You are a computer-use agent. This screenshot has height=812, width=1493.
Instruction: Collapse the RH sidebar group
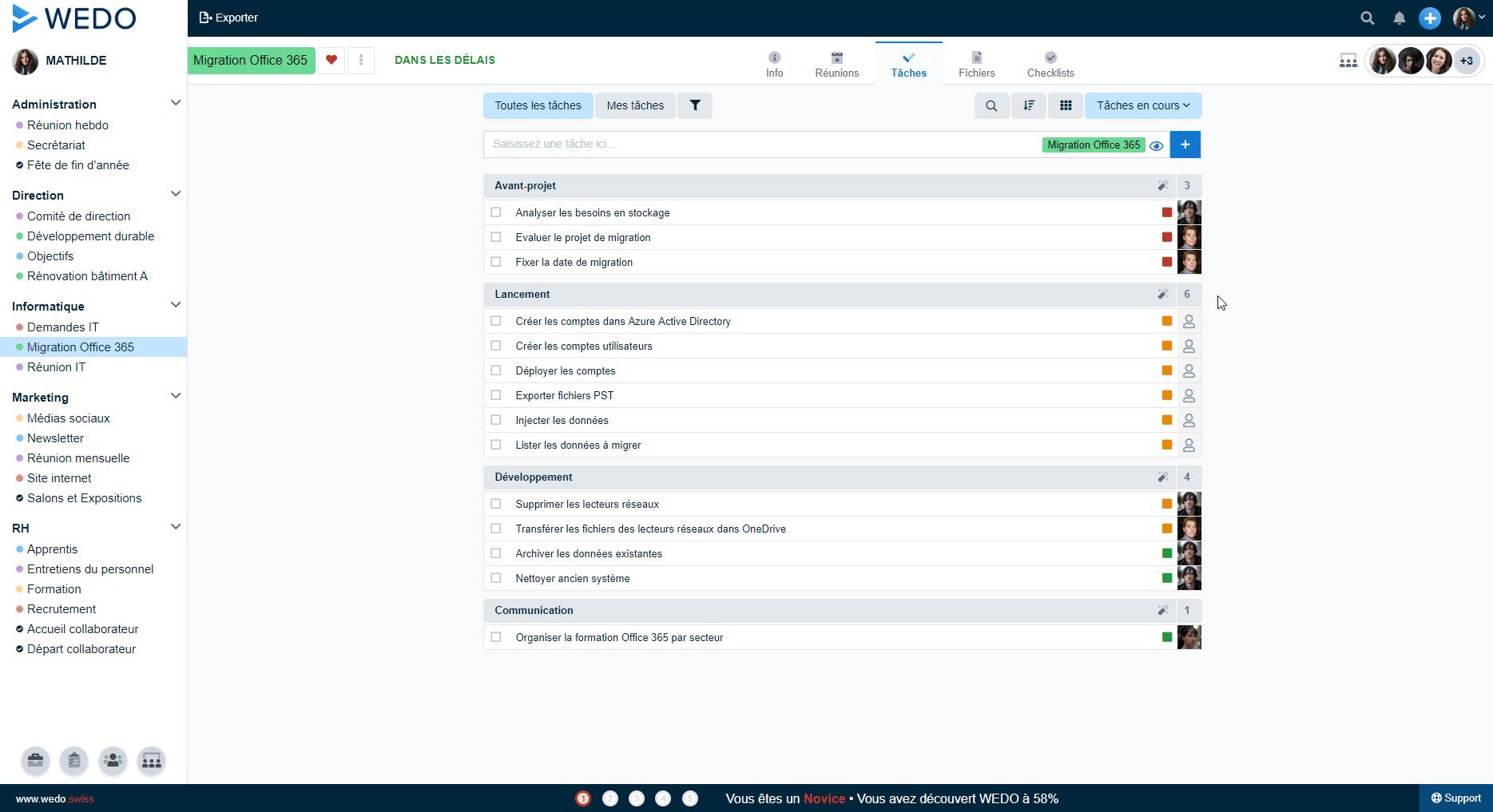pos(176,527)
